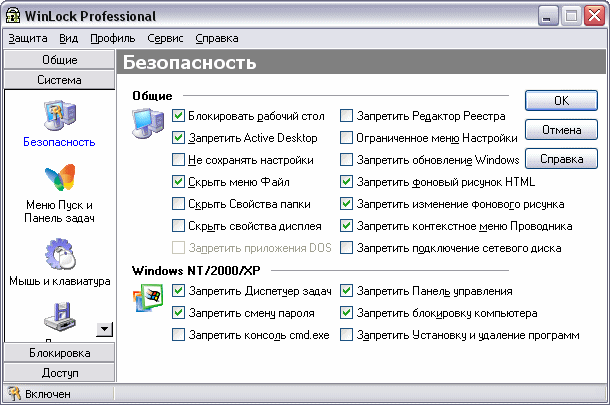Check Ограниченное меню Настройки
This screenshot has height=405, width=610.
pos(346,138)
